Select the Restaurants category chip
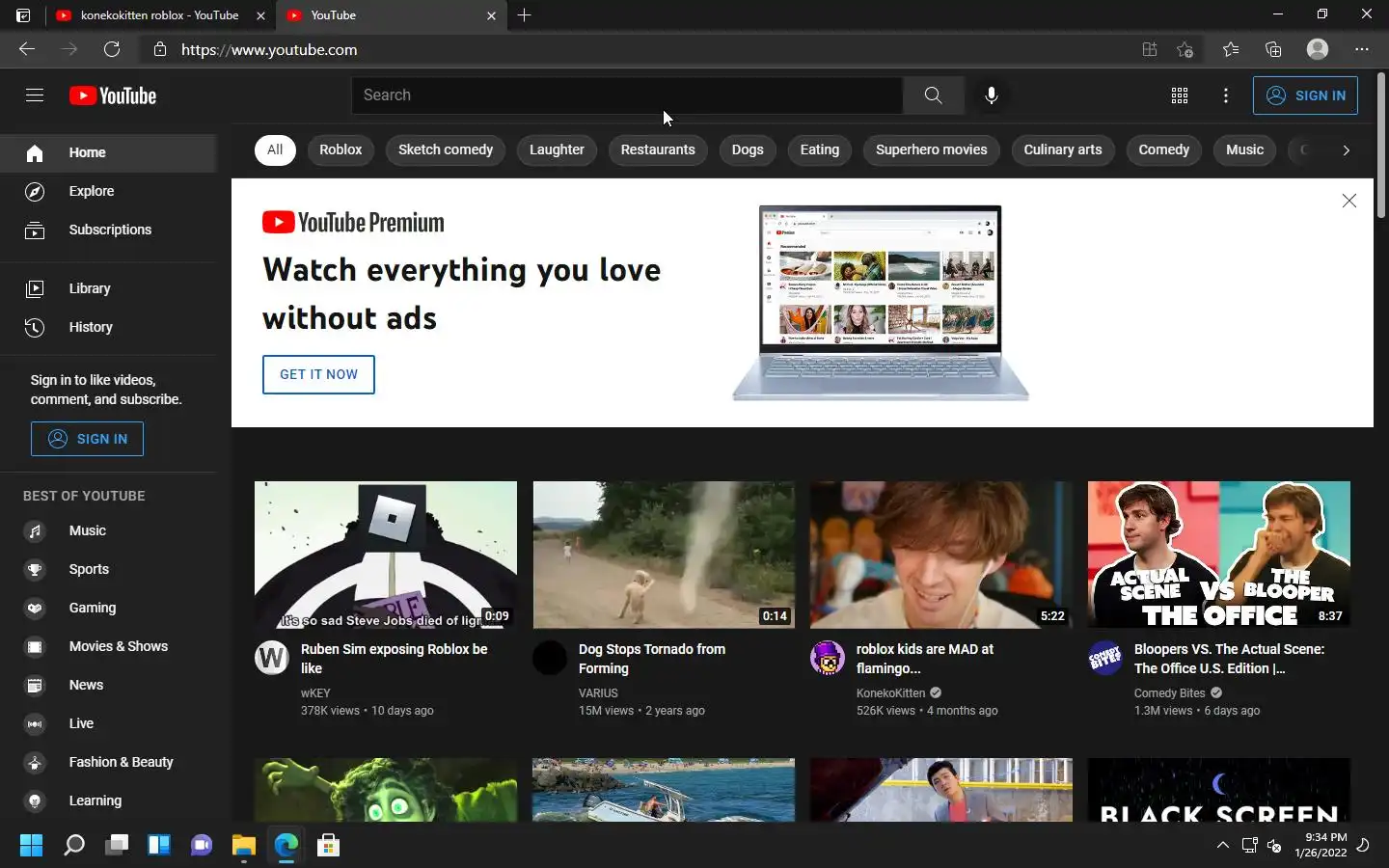 [x=658, y=149]
